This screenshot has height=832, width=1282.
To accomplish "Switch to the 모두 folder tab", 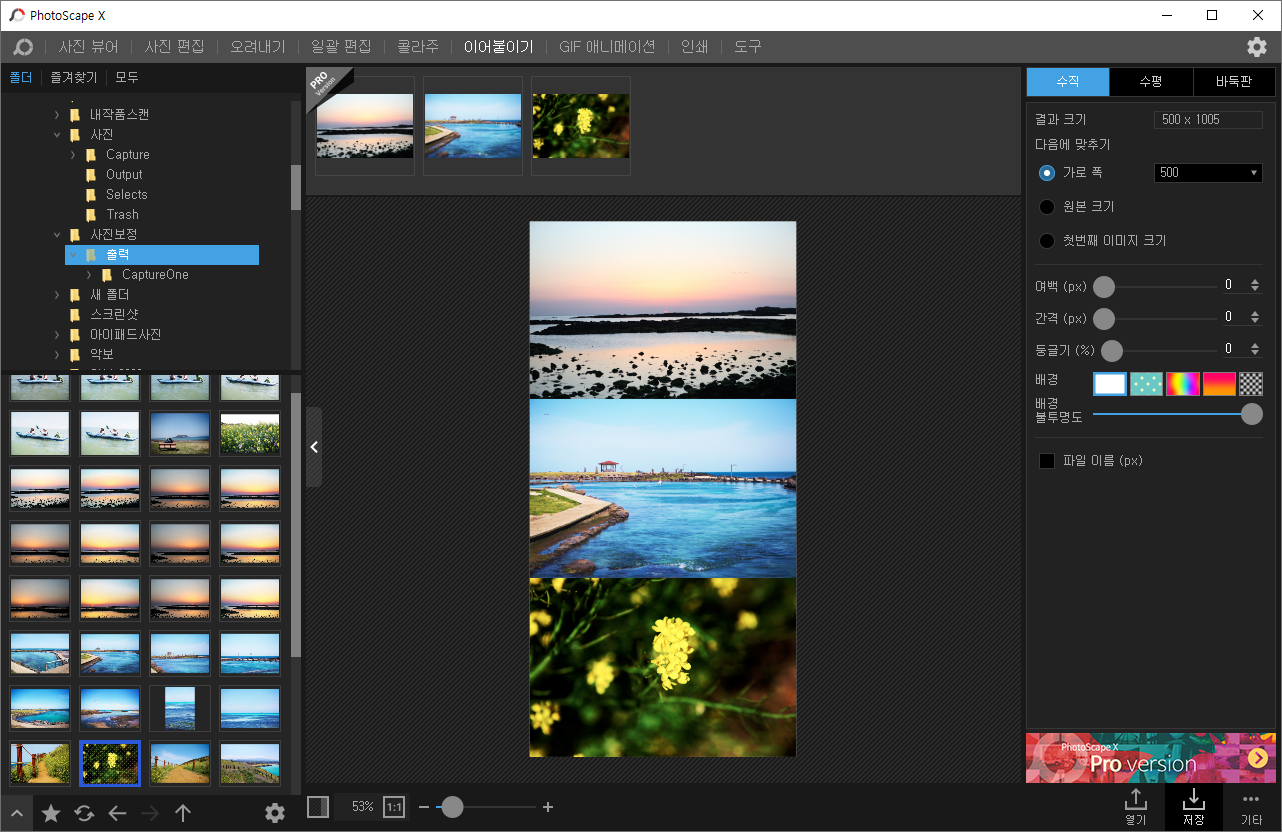I will (126, 77).
